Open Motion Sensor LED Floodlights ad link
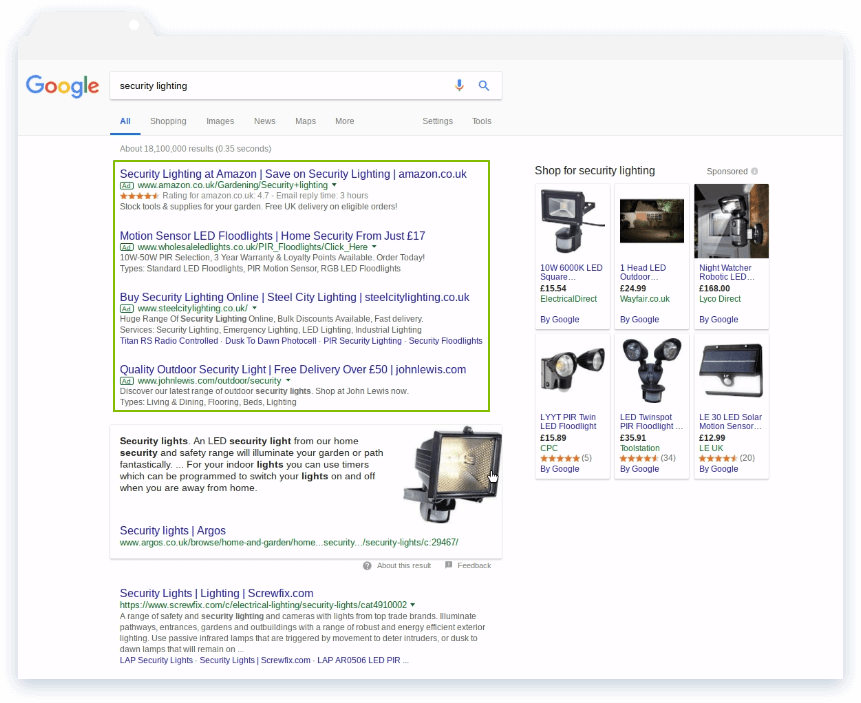861x703 pixels. pyautogui.click(x=272, y=236)
